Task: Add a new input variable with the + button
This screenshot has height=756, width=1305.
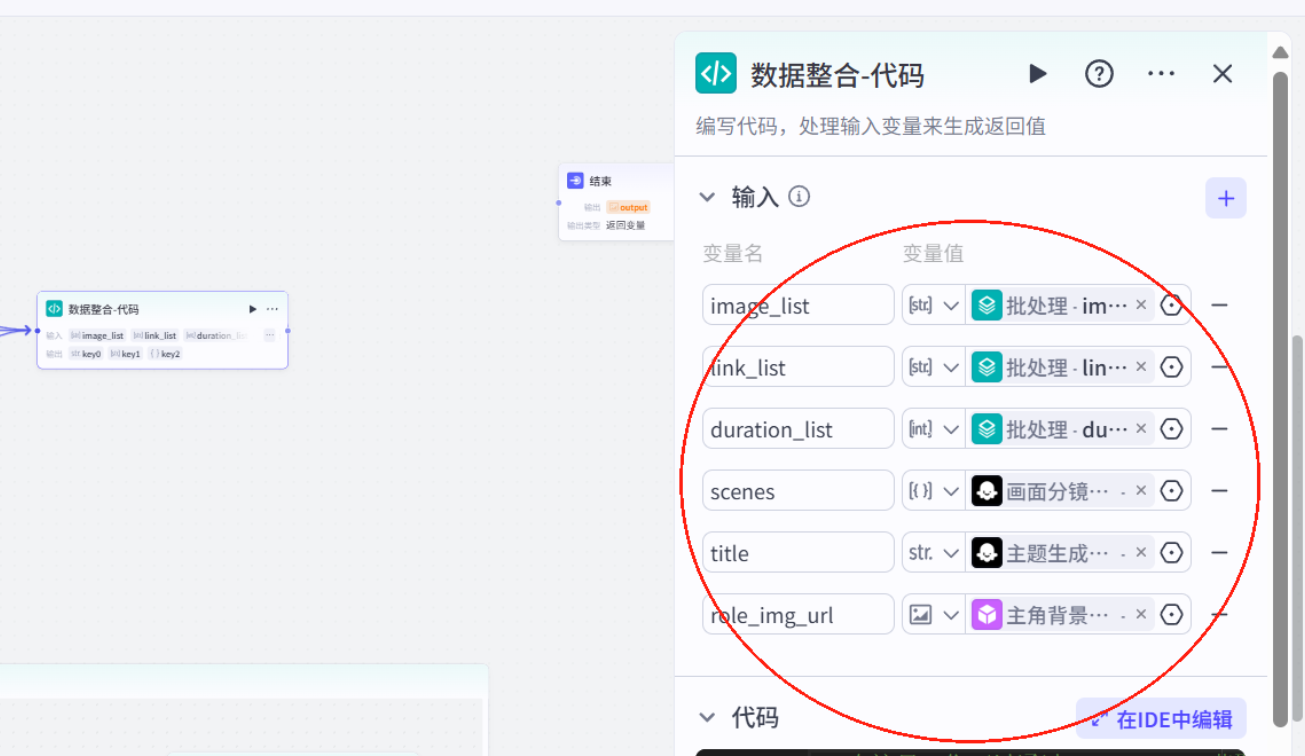Action: click(1225, 197)
